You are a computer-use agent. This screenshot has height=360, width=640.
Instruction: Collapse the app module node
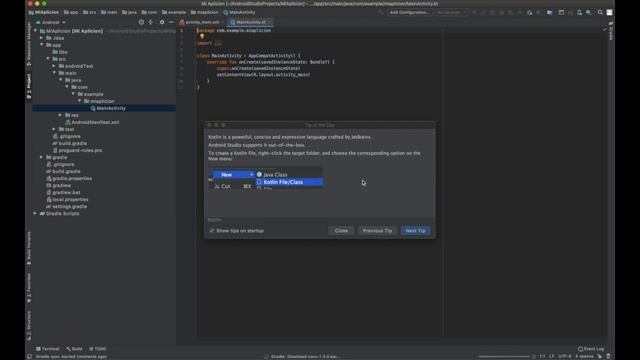[x=42, y=44]
